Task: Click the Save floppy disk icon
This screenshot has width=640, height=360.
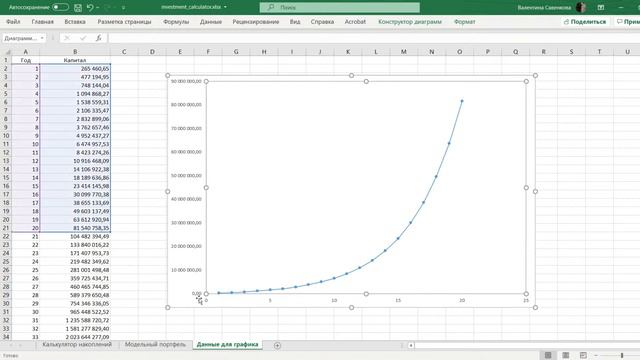Action: pos(78,7)
